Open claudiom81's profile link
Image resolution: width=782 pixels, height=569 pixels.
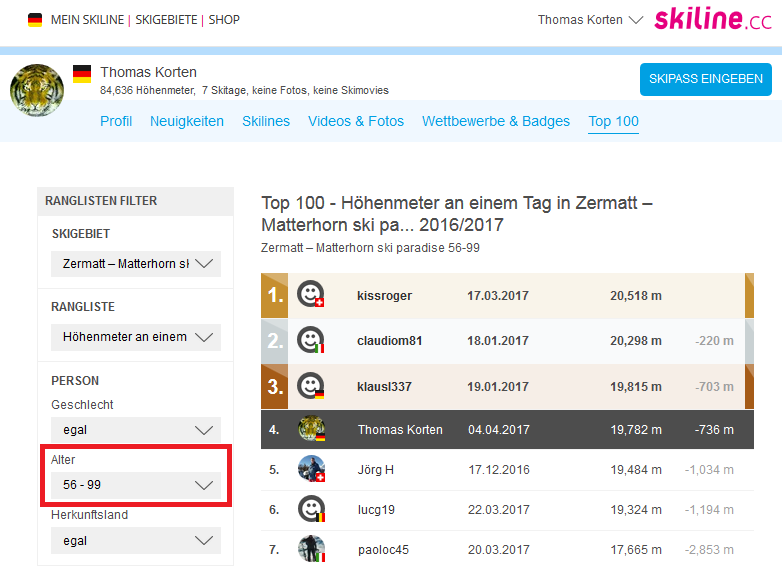point(390,341)
